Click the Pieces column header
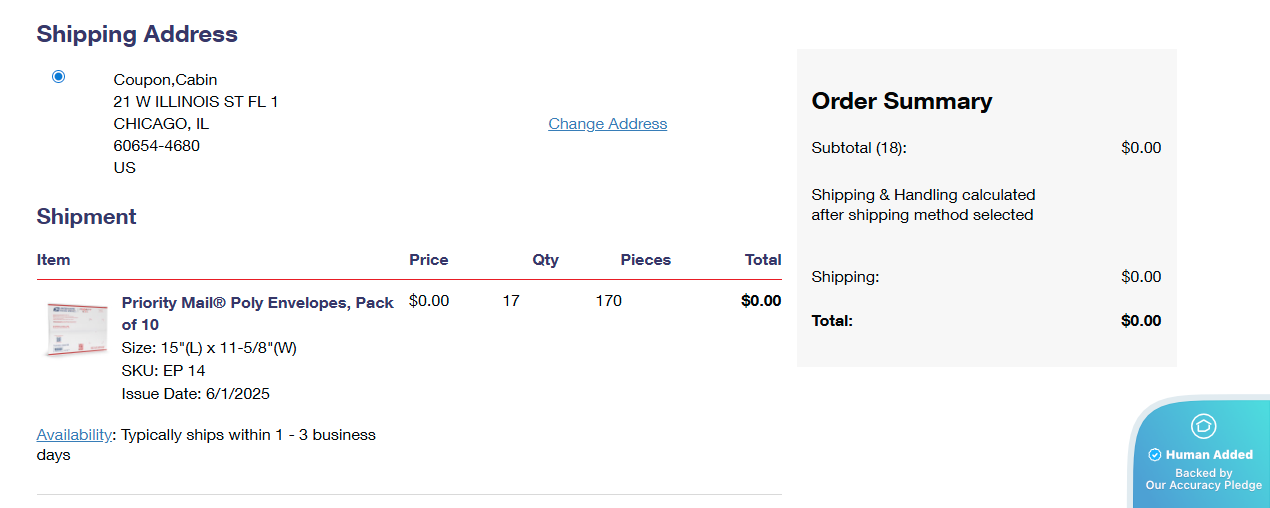The width and height of the screenshot is (1270, 508). coord(645,260)
